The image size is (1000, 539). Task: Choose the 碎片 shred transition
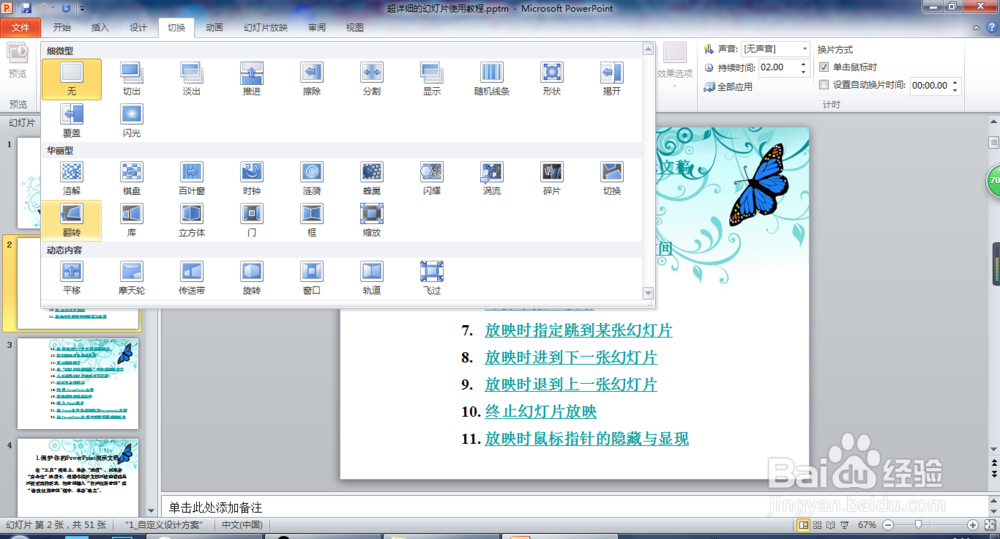(x=551, y=179)
